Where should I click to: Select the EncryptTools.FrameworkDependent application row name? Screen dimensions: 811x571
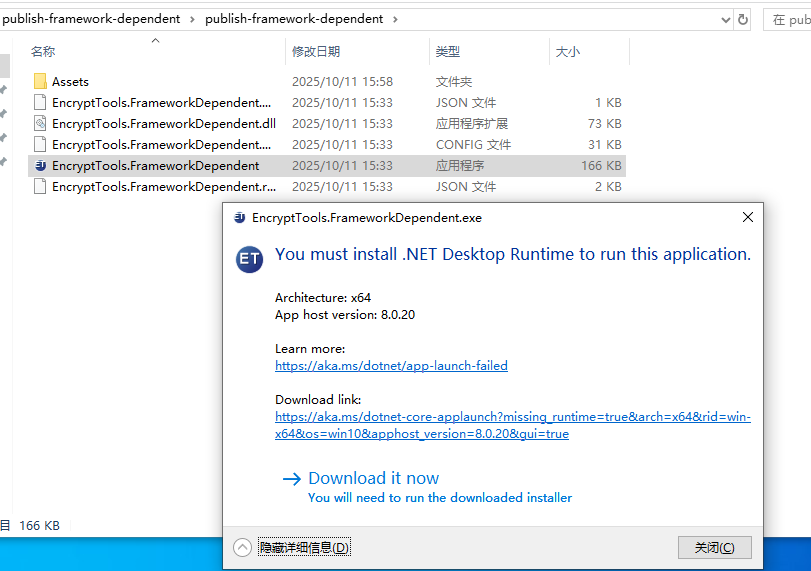156,166
